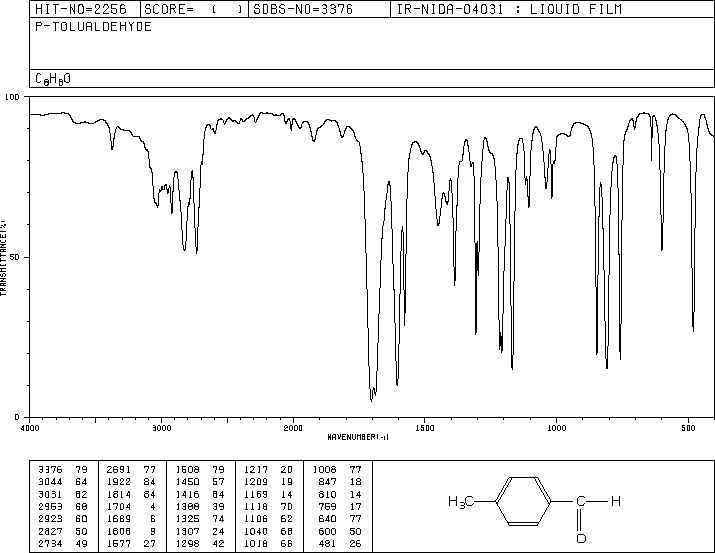Select the 600 peak value in the table
The width and height of the screenshot is (715, 553).
pos(327,532)
